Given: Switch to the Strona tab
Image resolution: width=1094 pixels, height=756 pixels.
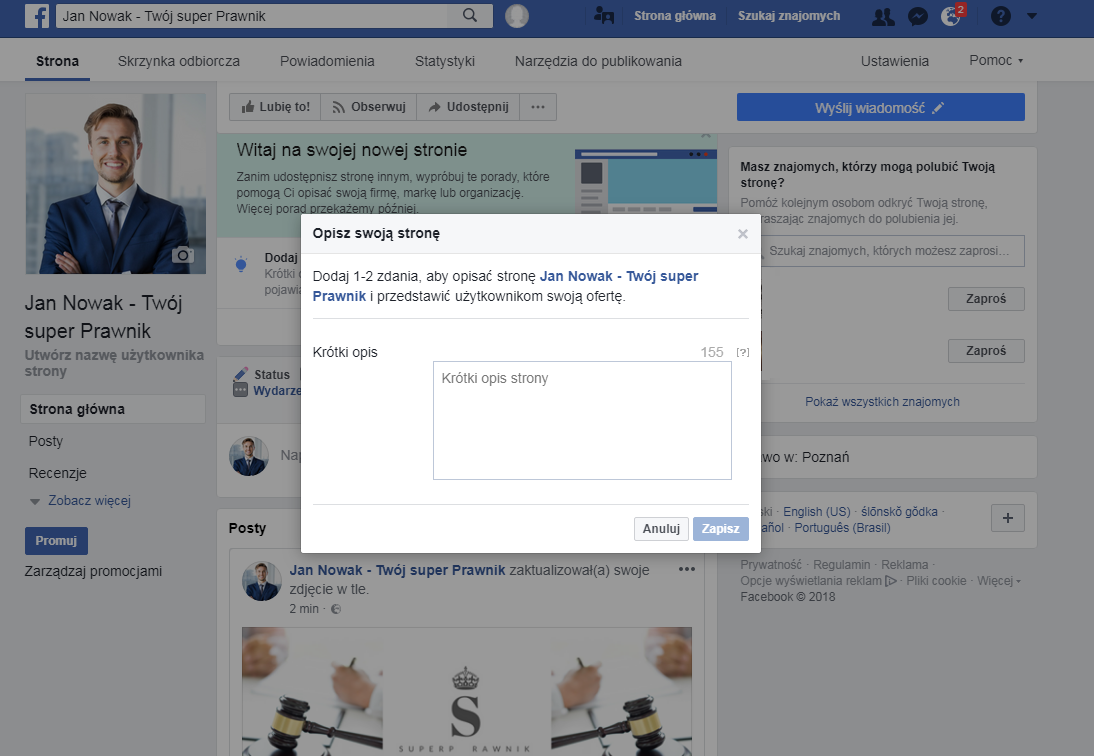Looking at the screenshot, I should click(57, 61).
